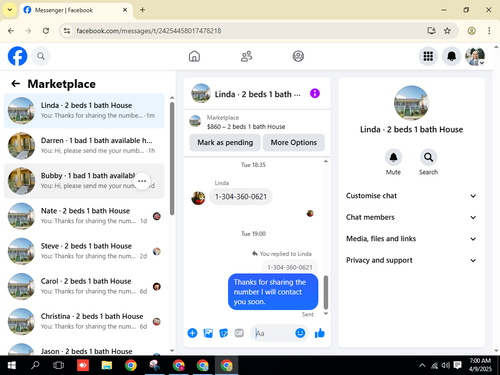Screen dimensions: 500x375
Task: Click the blue Thanks for sharing message
Action: pos(273,292)
